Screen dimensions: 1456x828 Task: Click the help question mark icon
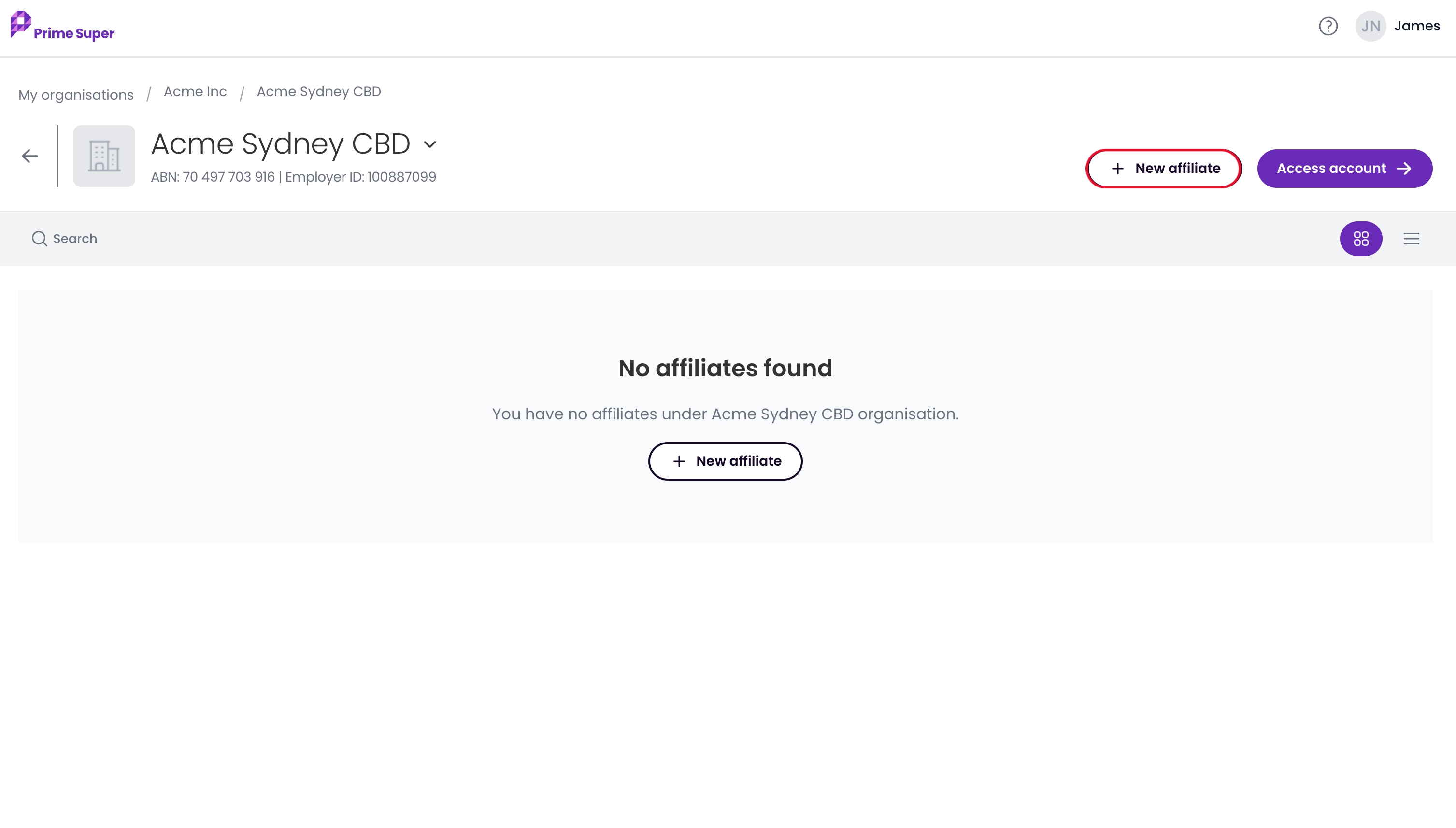[1328, 26]
